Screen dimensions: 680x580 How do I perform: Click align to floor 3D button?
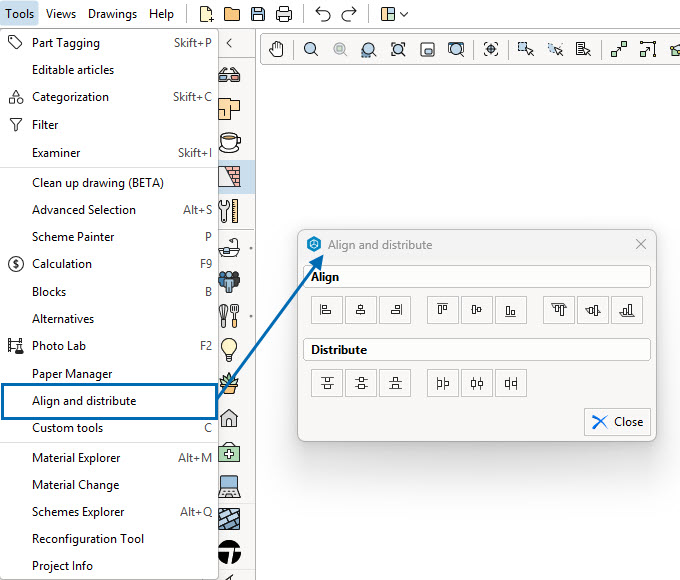(x=627, y=310)
